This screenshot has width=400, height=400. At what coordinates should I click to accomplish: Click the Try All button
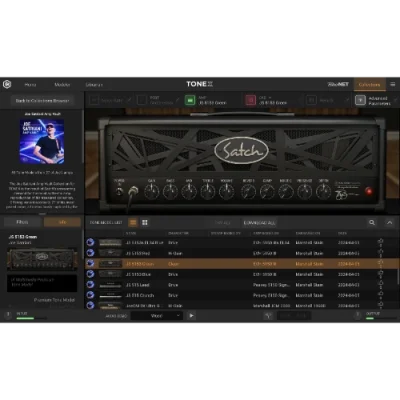click(223, 223)
